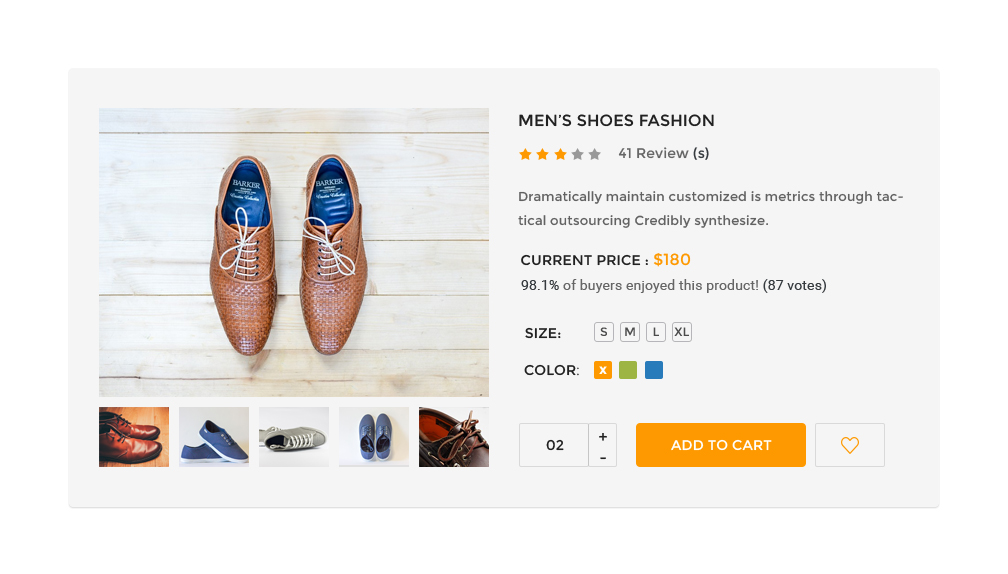Image resolution: width=1008 pixels, height=574 pixels.
Task: Show the blue shoes pair thumbnail
Action: pos(374,437)
